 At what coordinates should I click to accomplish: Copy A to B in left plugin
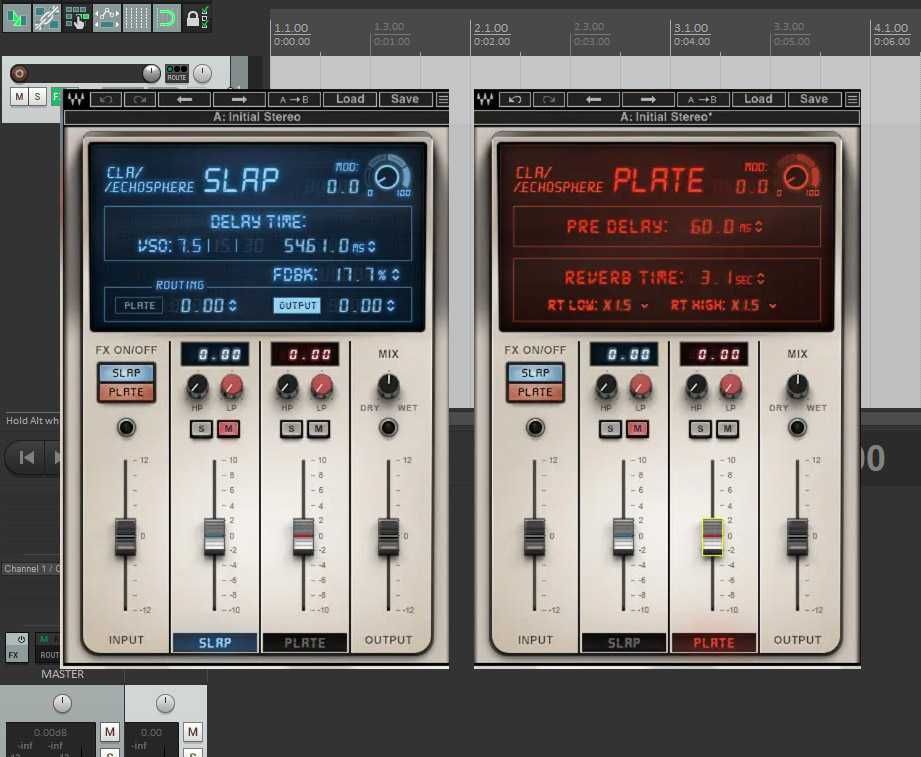tap(294, 99)
